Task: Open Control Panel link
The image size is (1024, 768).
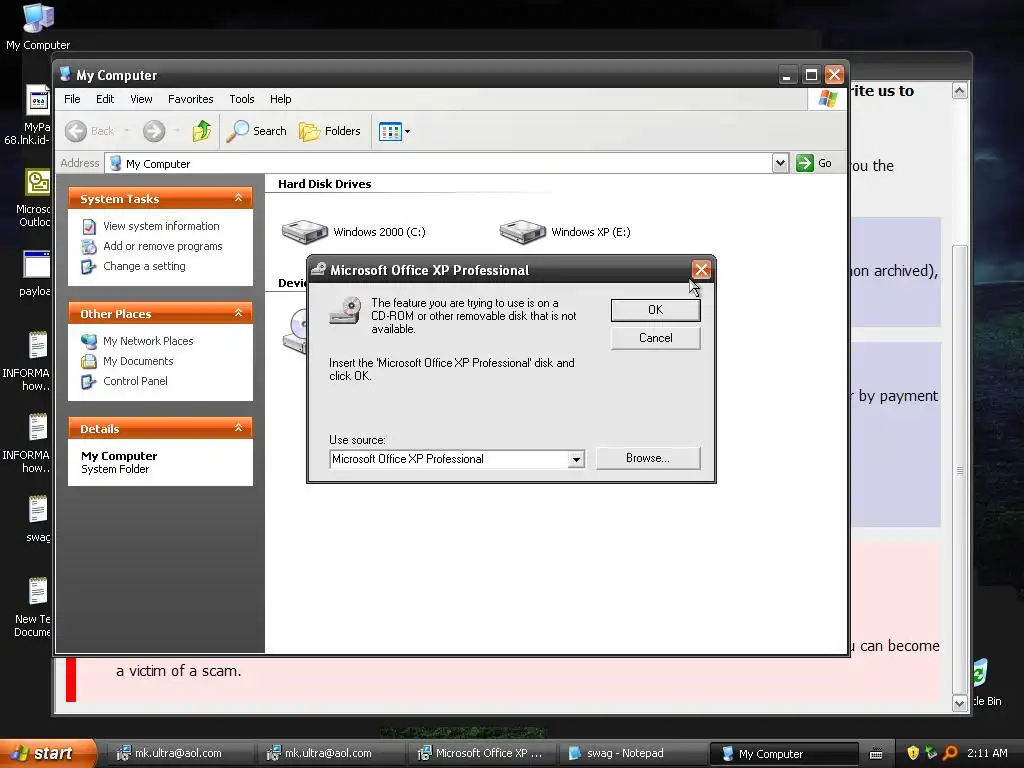Action: [x=135, y=381]
